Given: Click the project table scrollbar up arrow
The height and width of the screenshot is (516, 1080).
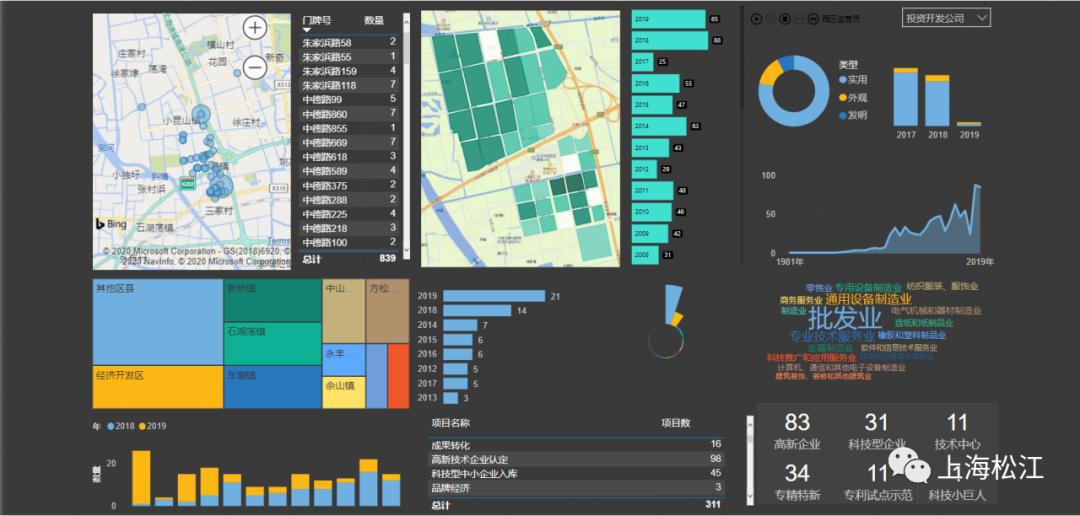Looking at the screenshot, I should [750, 421].
